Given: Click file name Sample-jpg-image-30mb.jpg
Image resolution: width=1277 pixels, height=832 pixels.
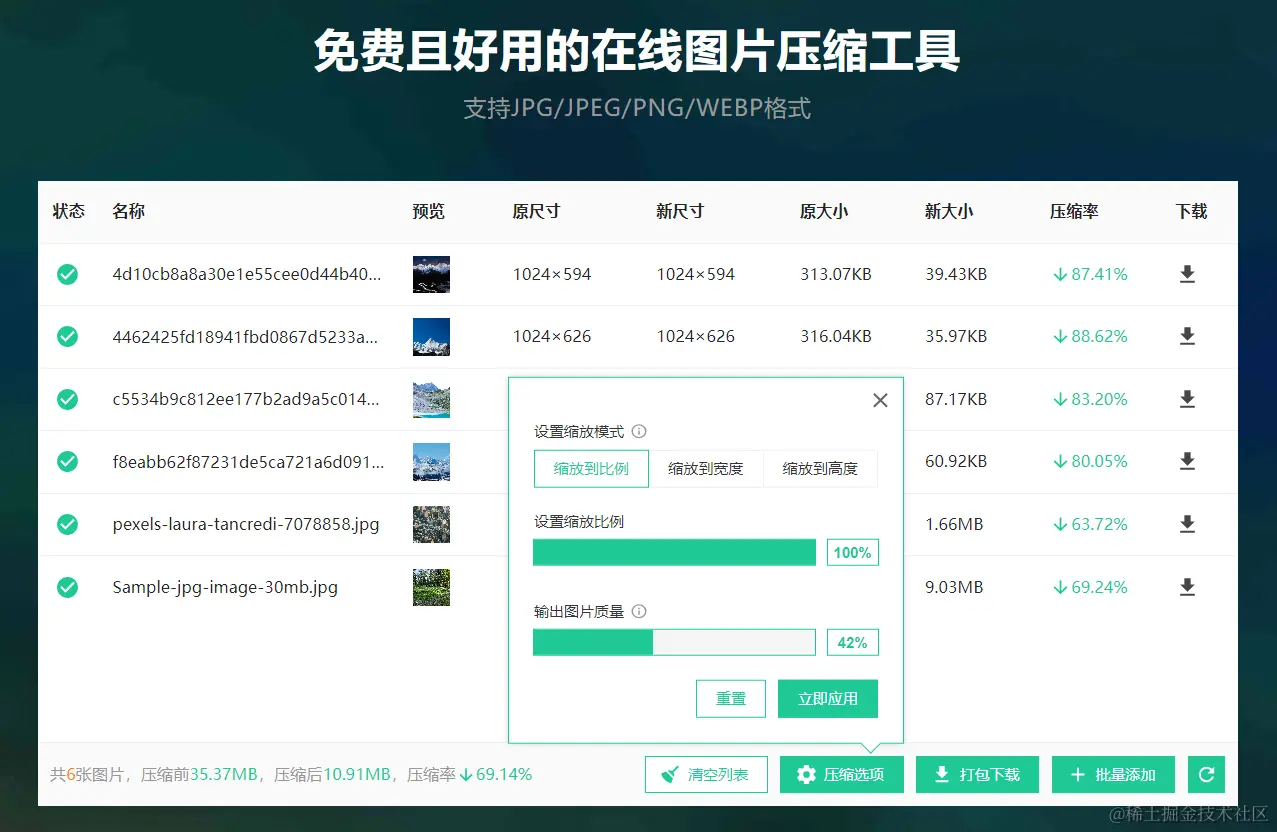Looking at the screenshot, I should point(225,587).
